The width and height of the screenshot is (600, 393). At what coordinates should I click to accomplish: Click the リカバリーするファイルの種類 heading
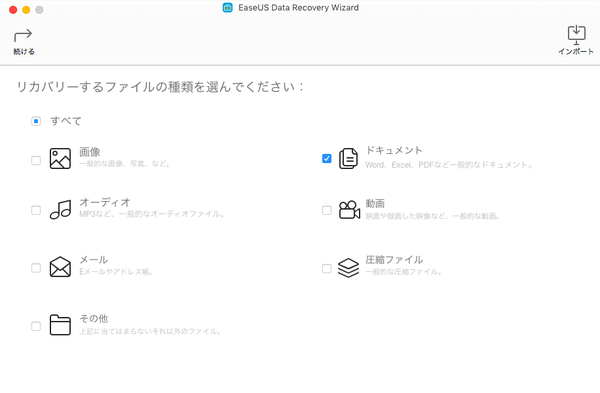(160, 86)
